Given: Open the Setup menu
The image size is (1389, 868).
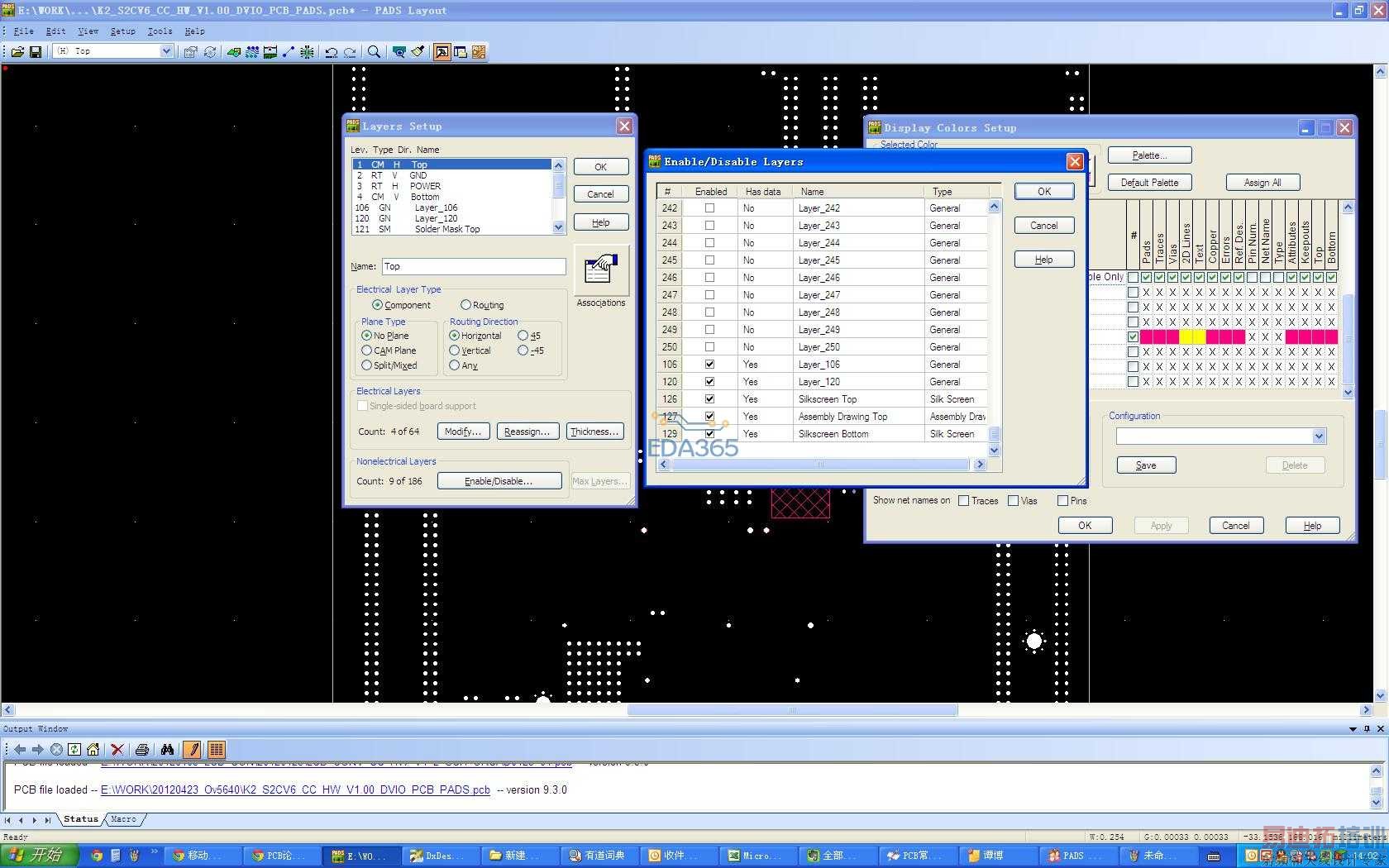Looking at the screenshot, I should click(122, 31).
